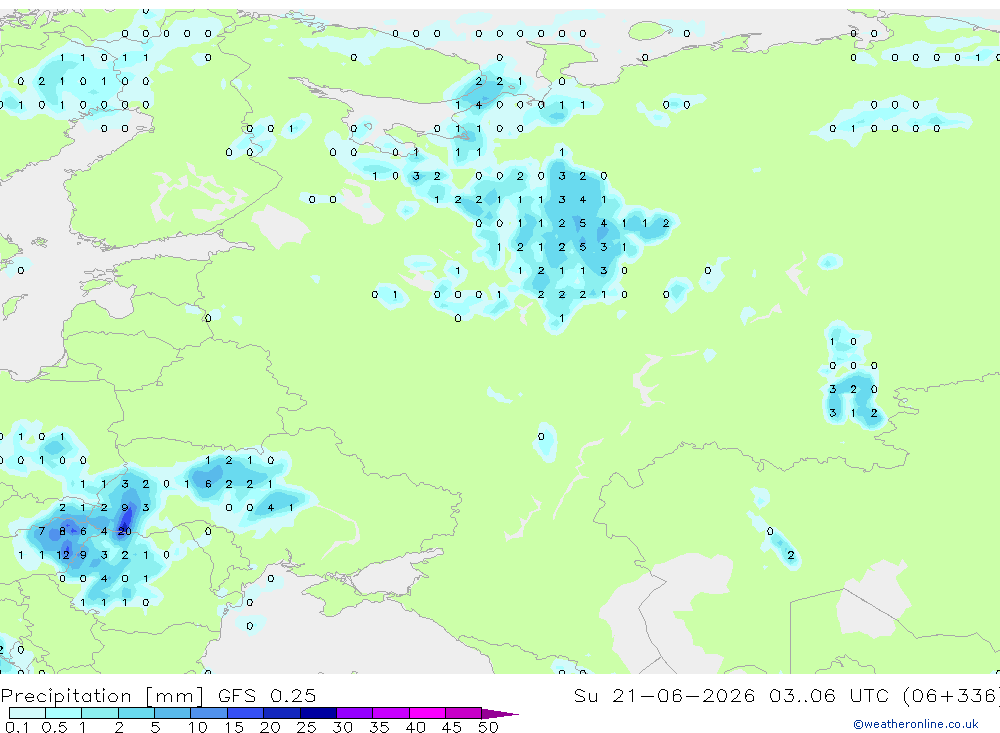Select the legend swatch between 10 and 15
Screen dimensions: 1000x733
point(209,713)
